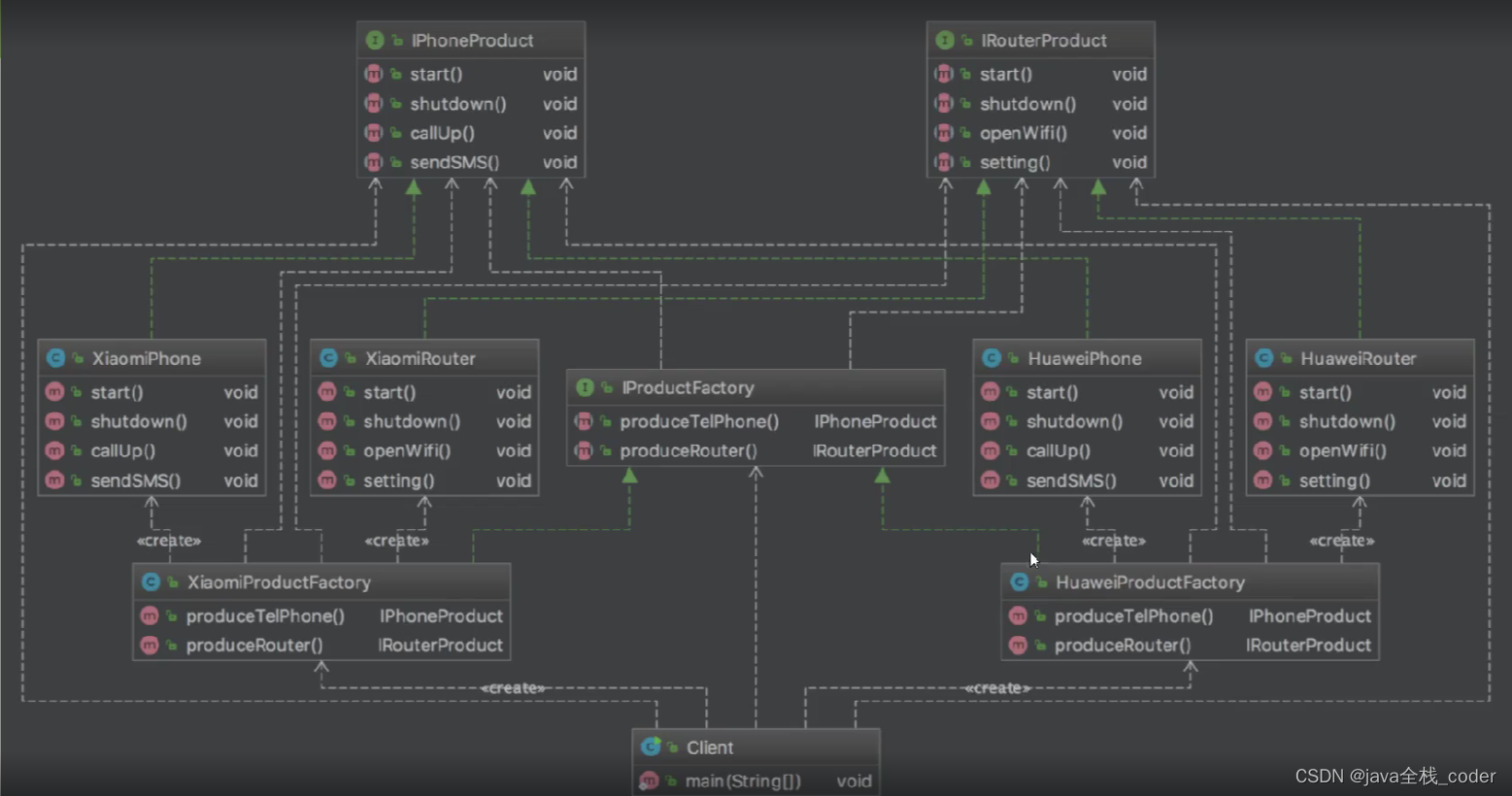Select setting() method in IRouterProduct
This screenshot has width=1512, height=796.
point(1041,162)
